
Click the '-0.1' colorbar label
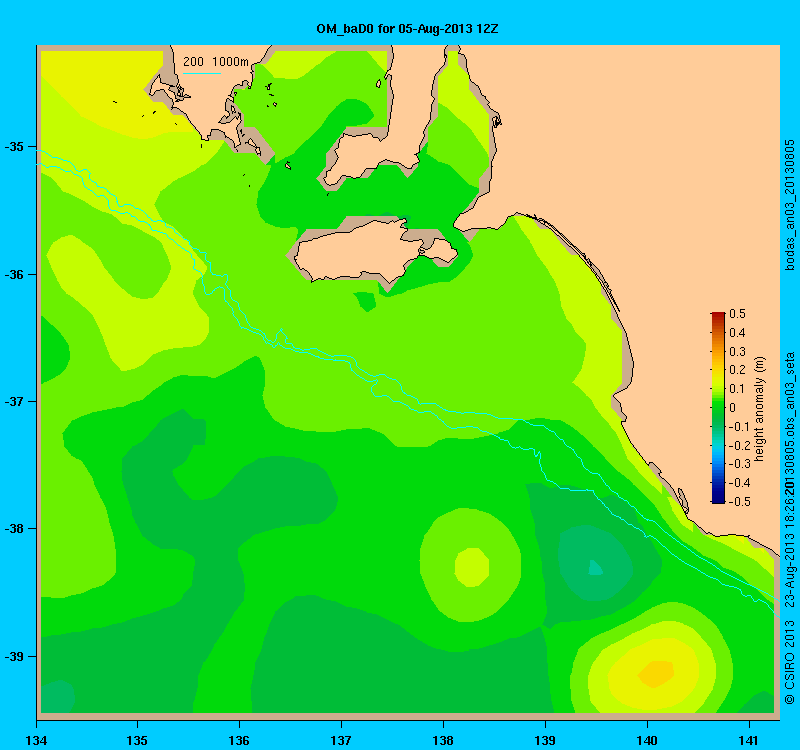[x=739, y=427]
